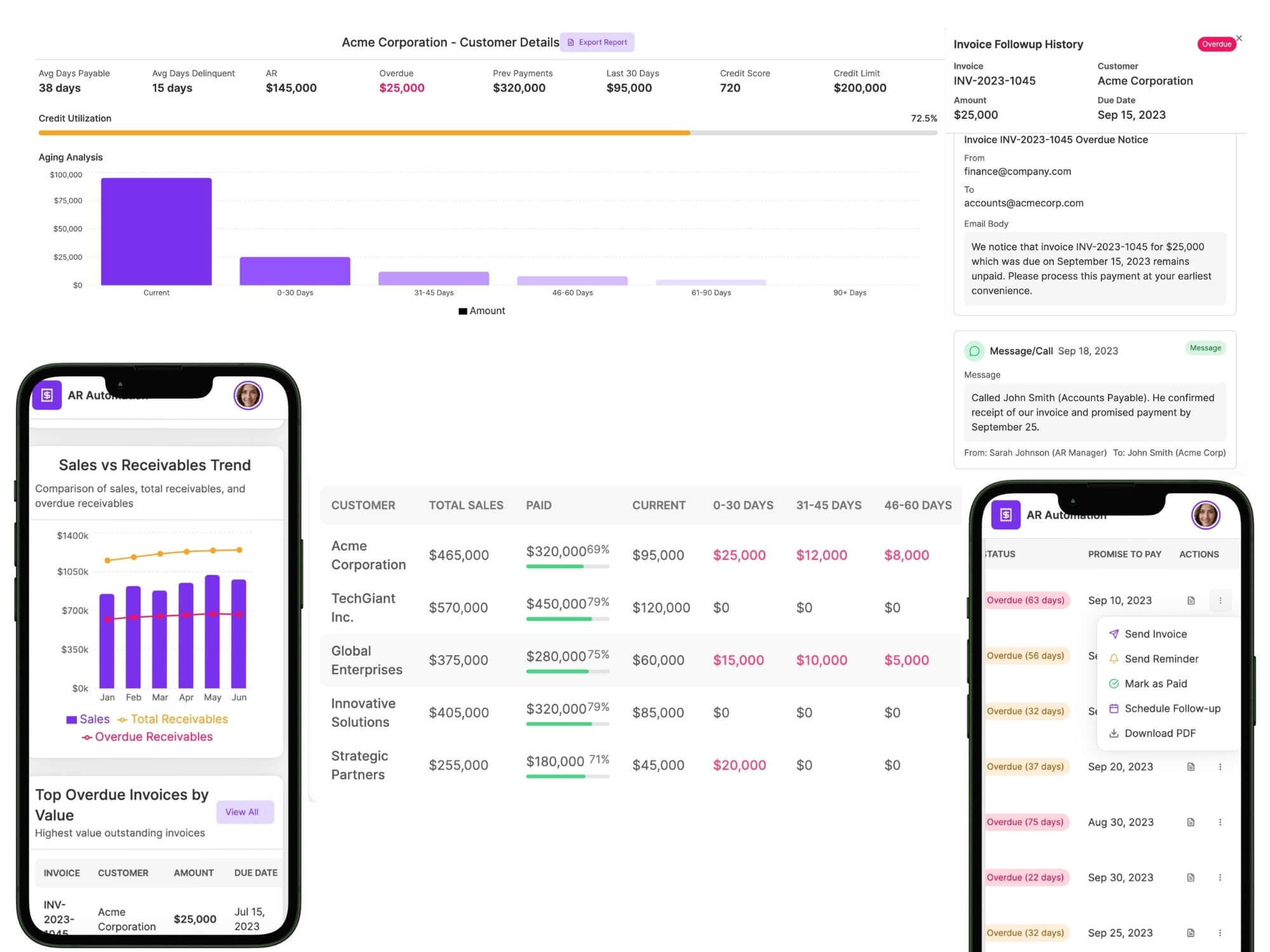Close the Invoice Followup History panel
The width and height of the screenshot is (1270, 952).
(x=1239, y=38)
